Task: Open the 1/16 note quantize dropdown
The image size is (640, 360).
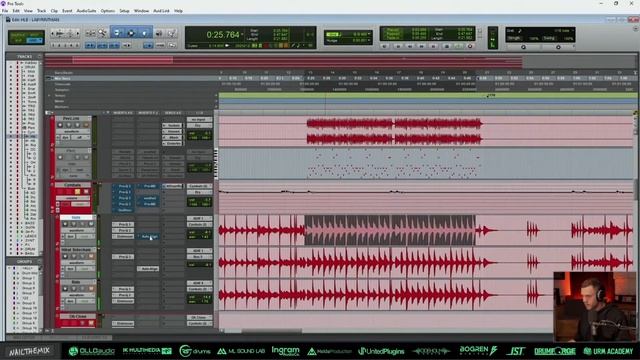Action: 564,30
